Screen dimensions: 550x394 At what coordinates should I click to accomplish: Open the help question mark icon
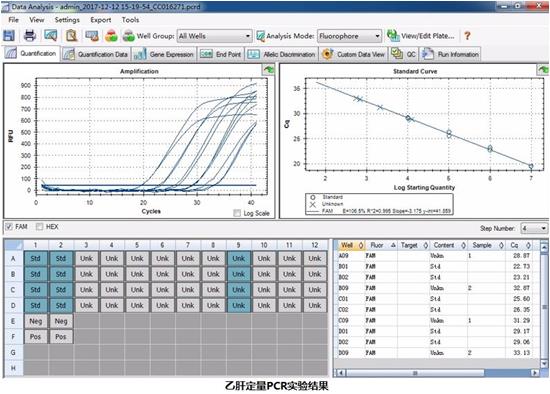(467, 35)
